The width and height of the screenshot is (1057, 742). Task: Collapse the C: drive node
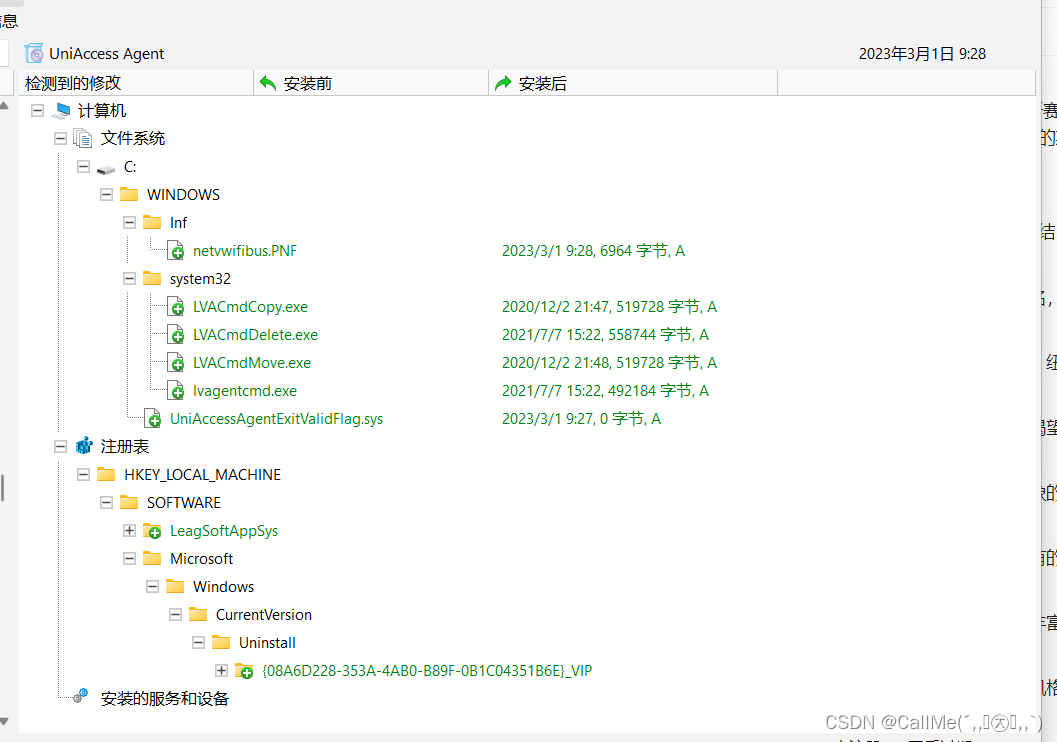click(x=84, y=166)
